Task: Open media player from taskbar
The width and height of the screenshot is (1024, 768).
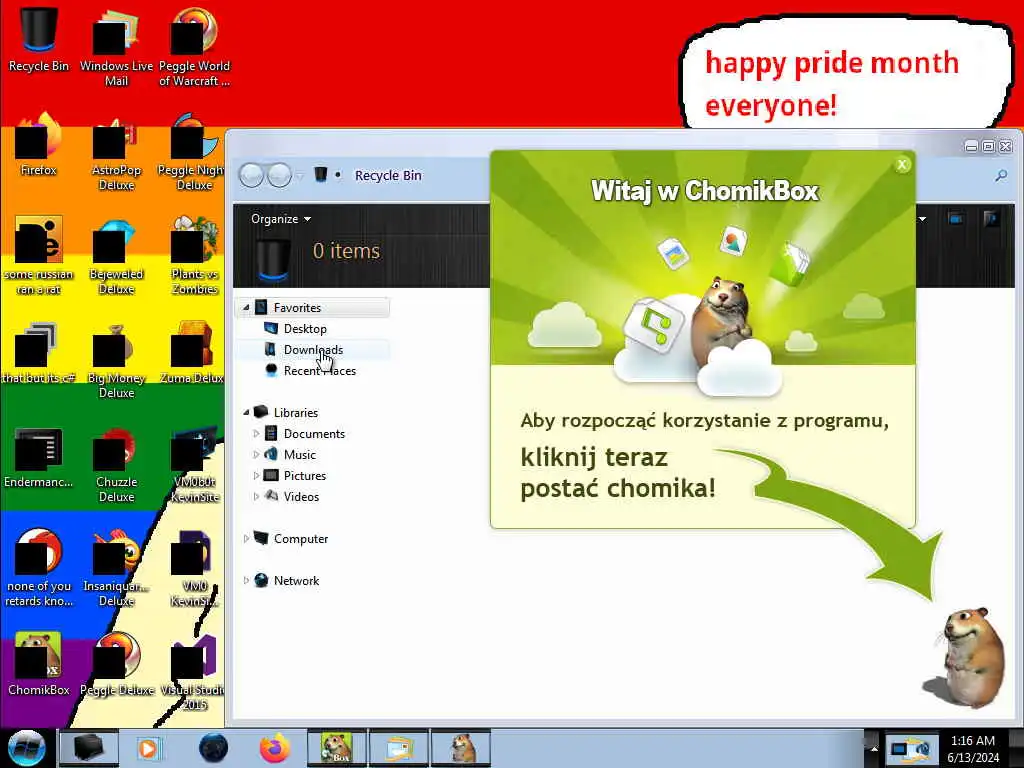Action: coord(148,748)
